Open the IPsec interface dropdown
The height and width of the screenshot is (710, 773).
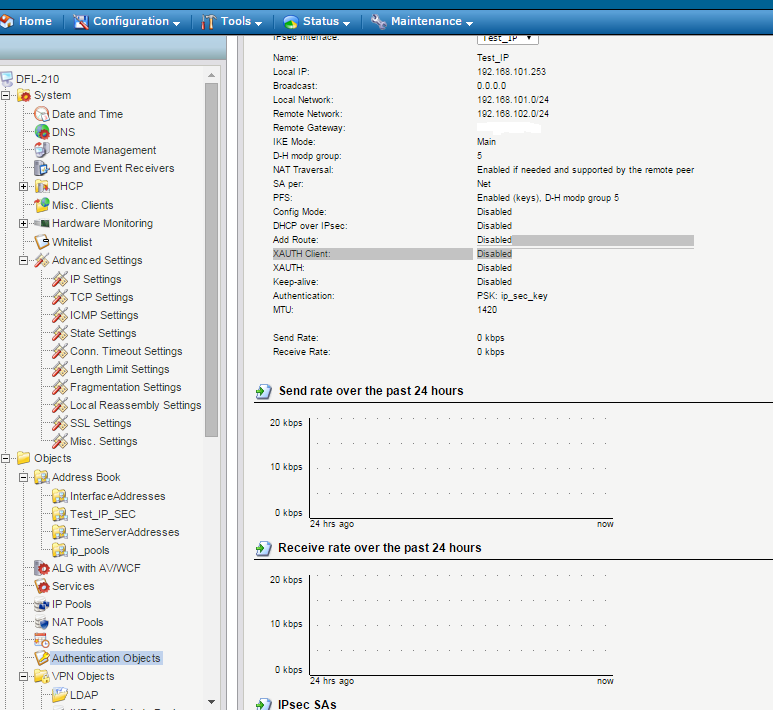pyautogui.click(x=508, y=37)
